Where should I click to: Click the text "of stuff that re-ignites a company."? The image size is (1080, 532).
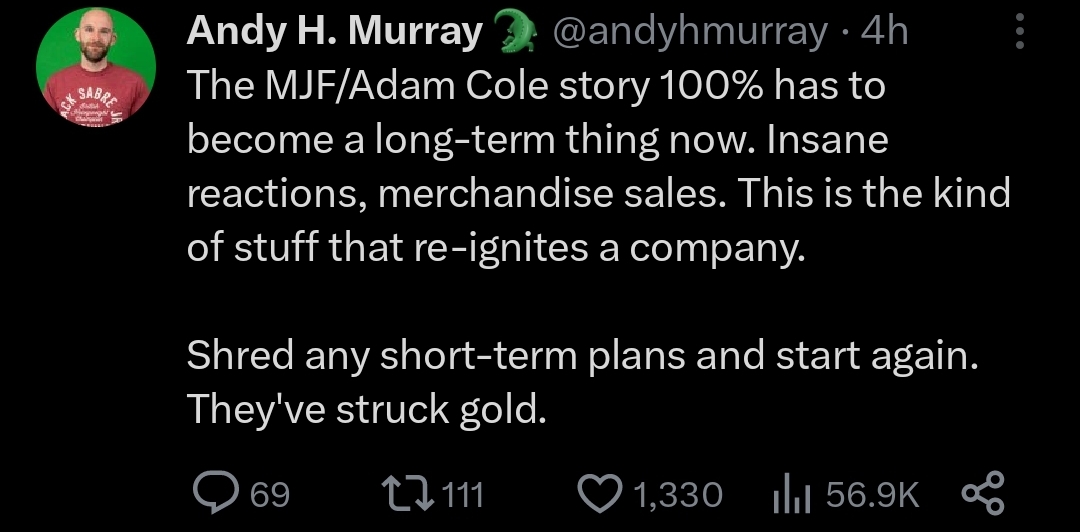tap(495, 247)
